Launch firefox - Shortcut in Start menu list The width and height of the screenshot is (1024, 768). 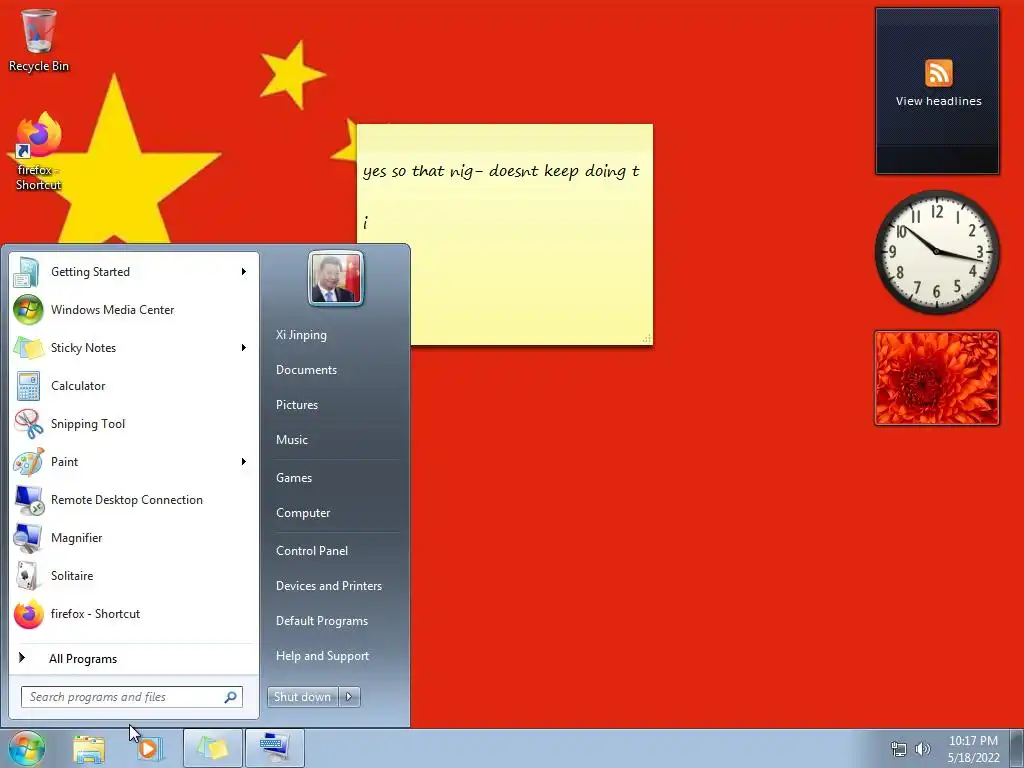134,613
